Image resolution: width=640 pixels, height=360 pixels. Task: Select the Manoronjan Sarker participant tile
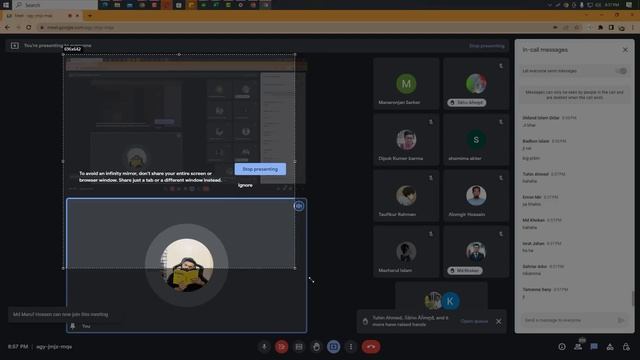point(406,84)
